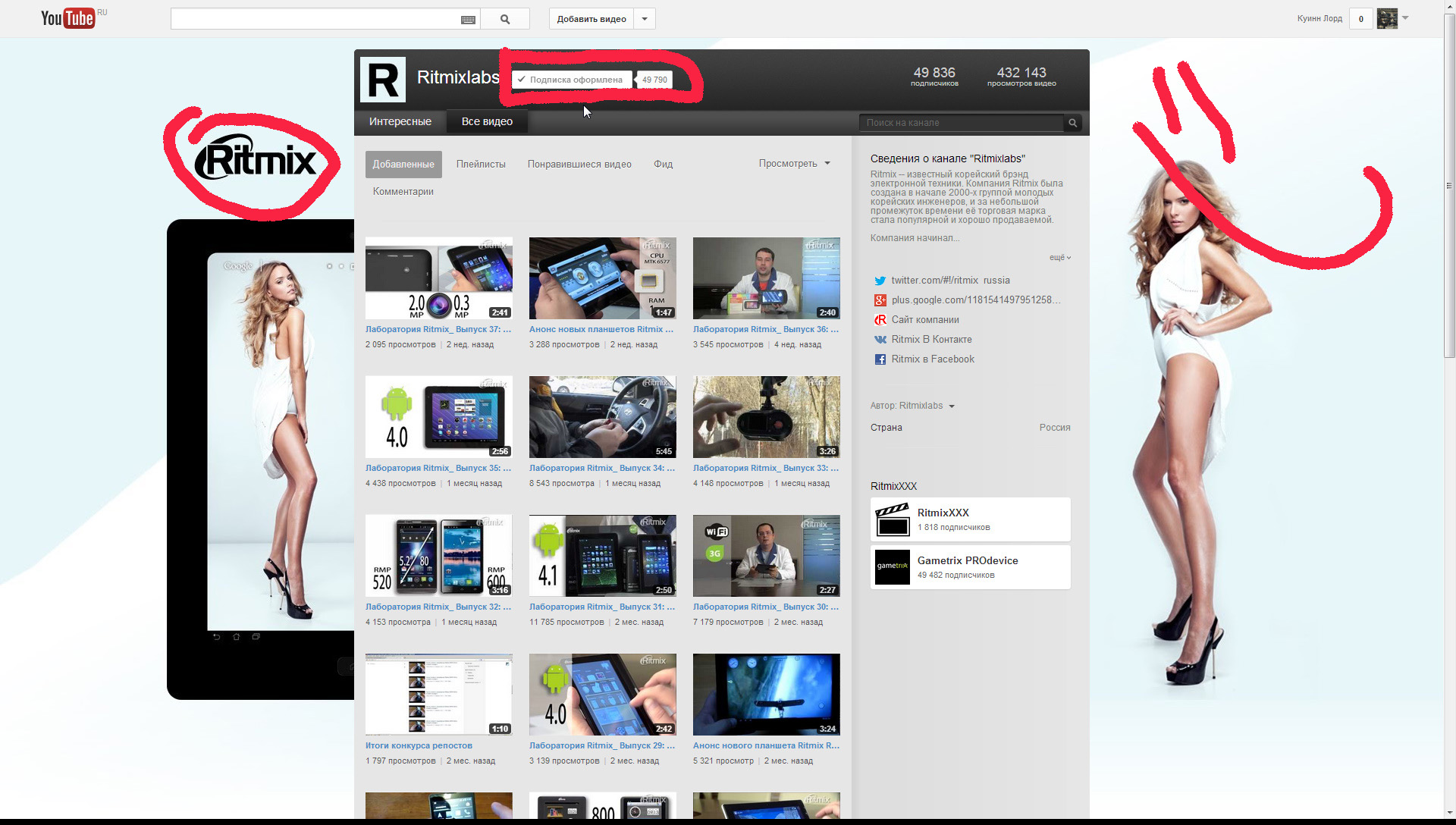The height and width of the screenshot is (825, 1456).
Task: Click the Ritmixlabs R channel avatar
Action: pos(383,80)
